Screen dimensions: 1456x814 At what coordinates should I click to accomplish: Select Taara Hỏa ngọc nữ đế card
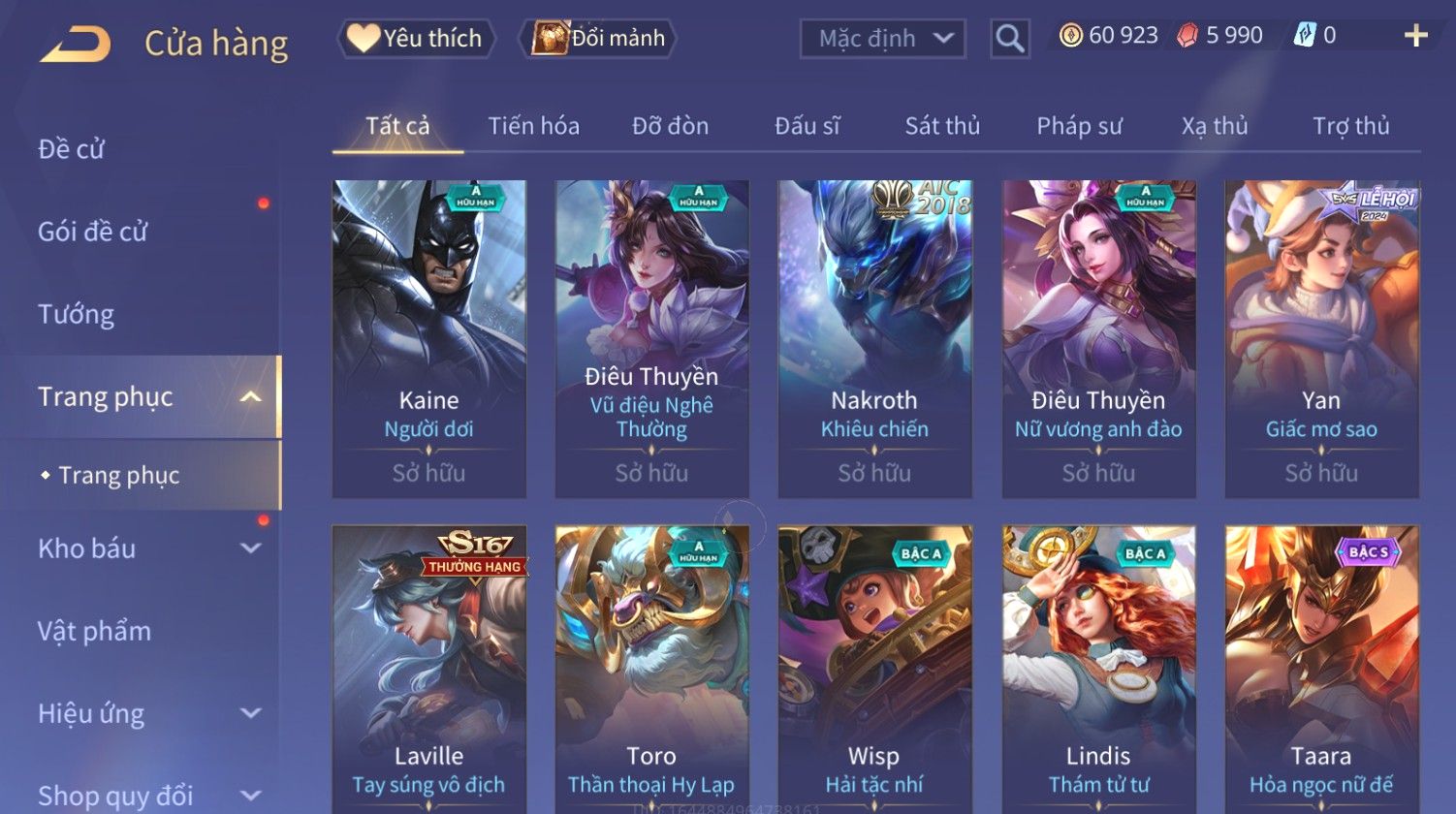[x=1322, y=670]
